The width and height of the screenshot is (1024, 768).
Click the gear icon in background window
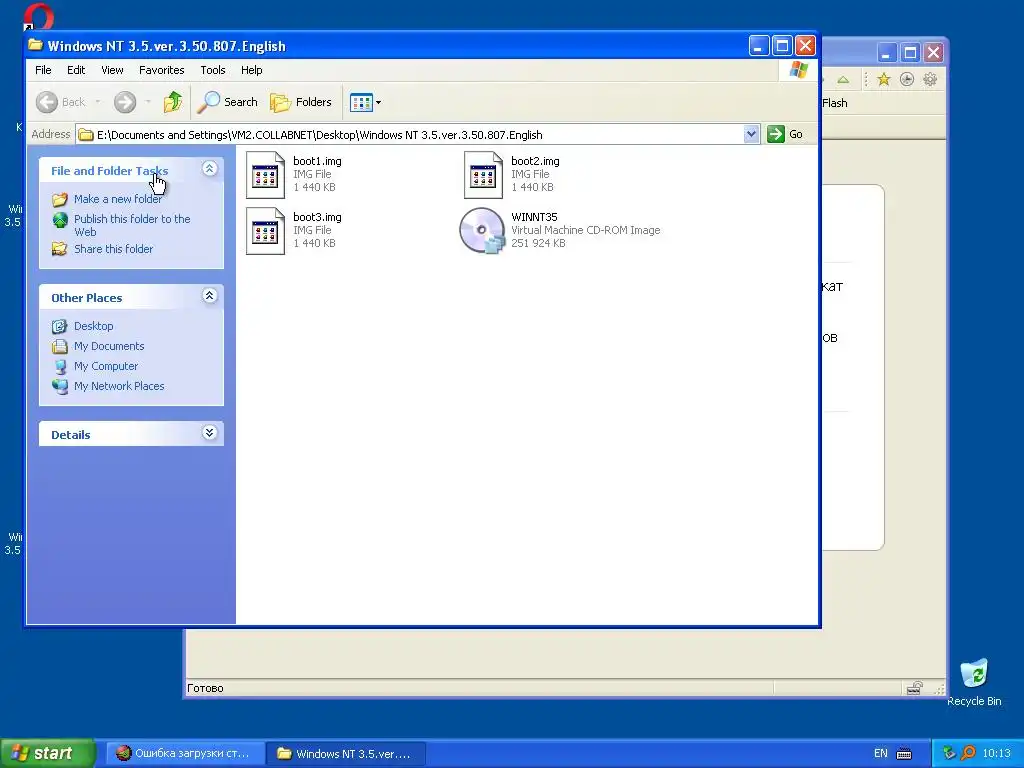(x=930, y=80)
